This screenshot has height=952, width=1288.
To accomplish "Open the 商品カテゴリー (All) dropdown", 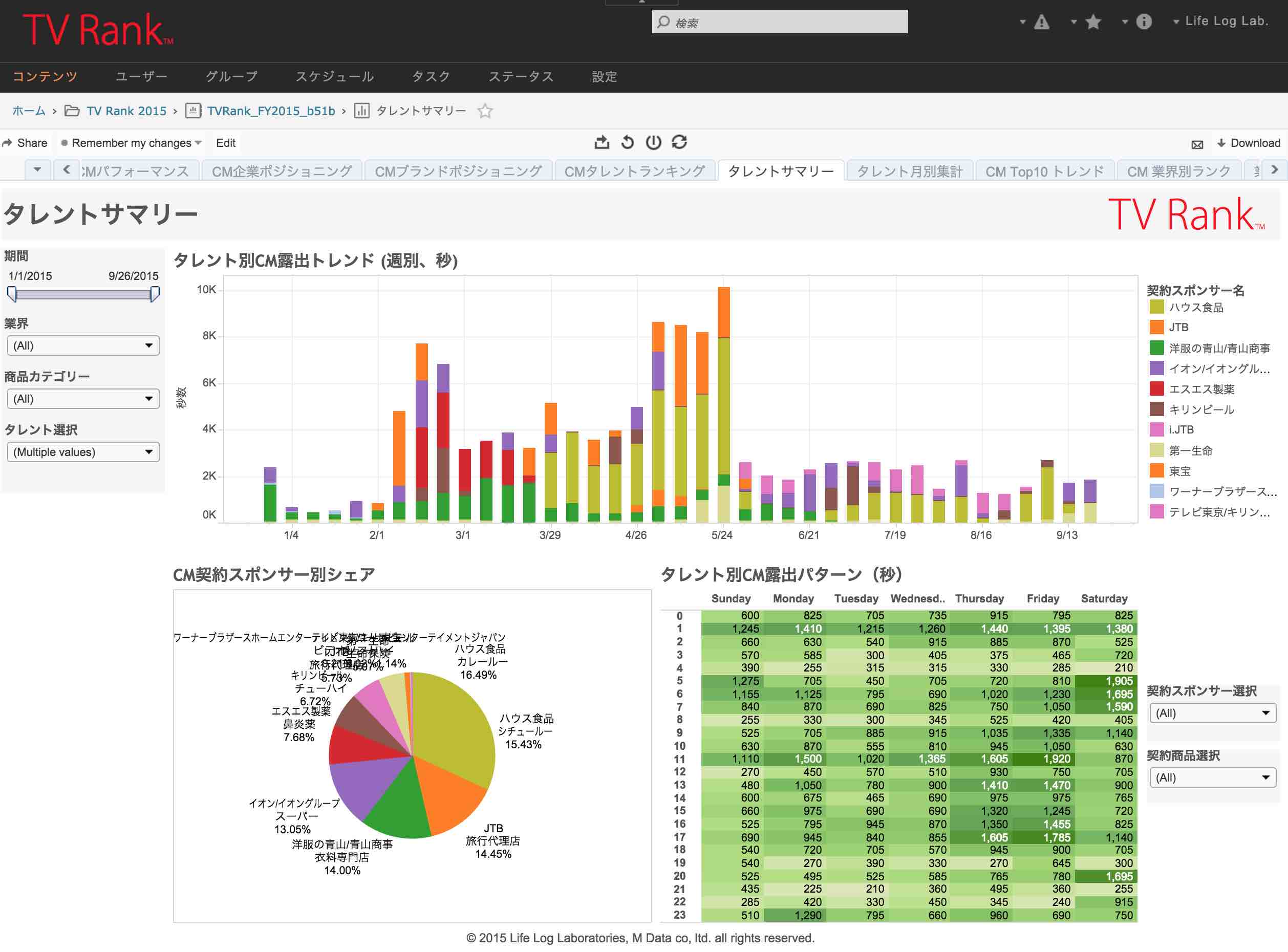I will click(83, 399).
